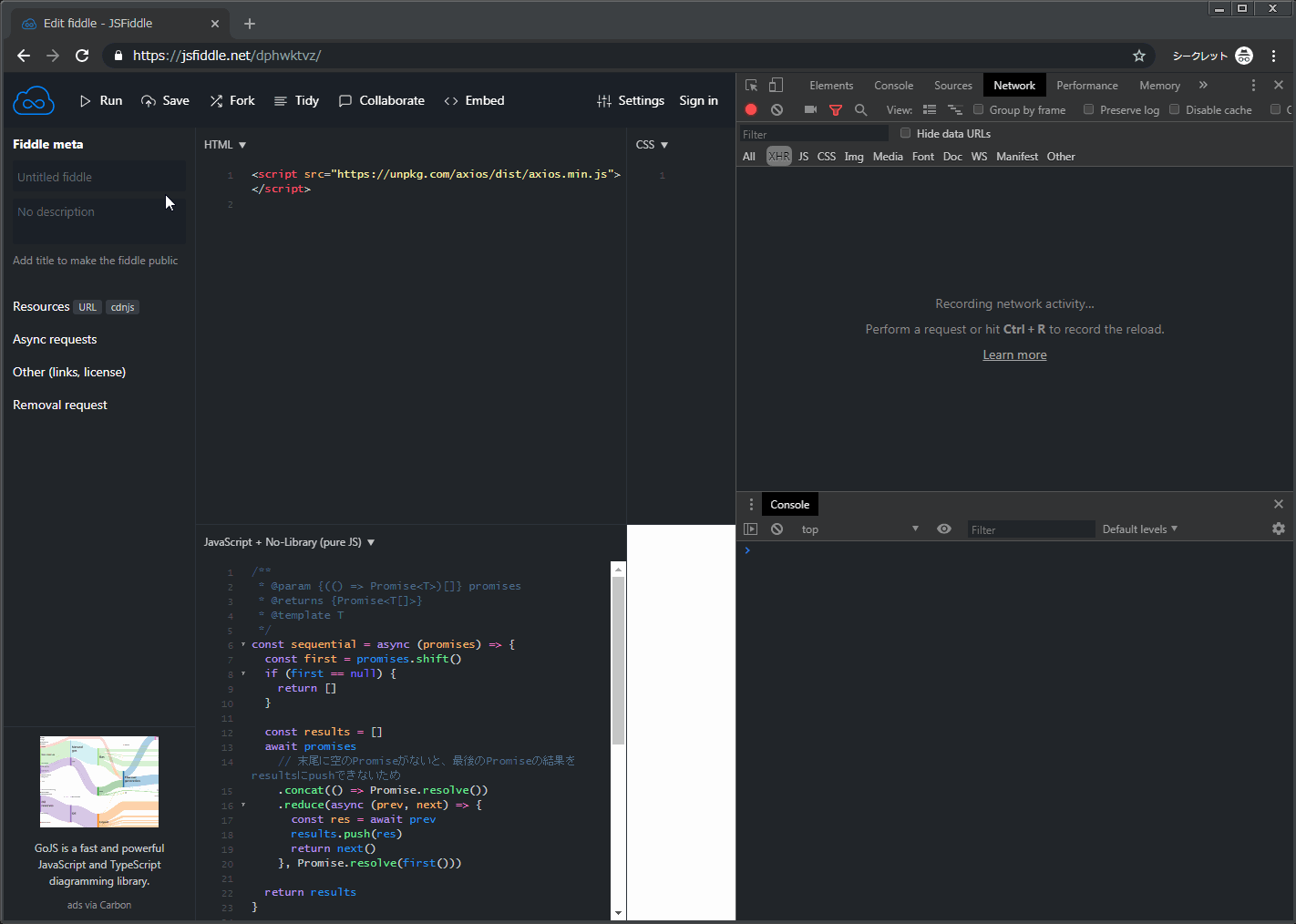Enable Hide data URLs
Viewport: 1296px width, 924px height.
click(x=905, y=133)
